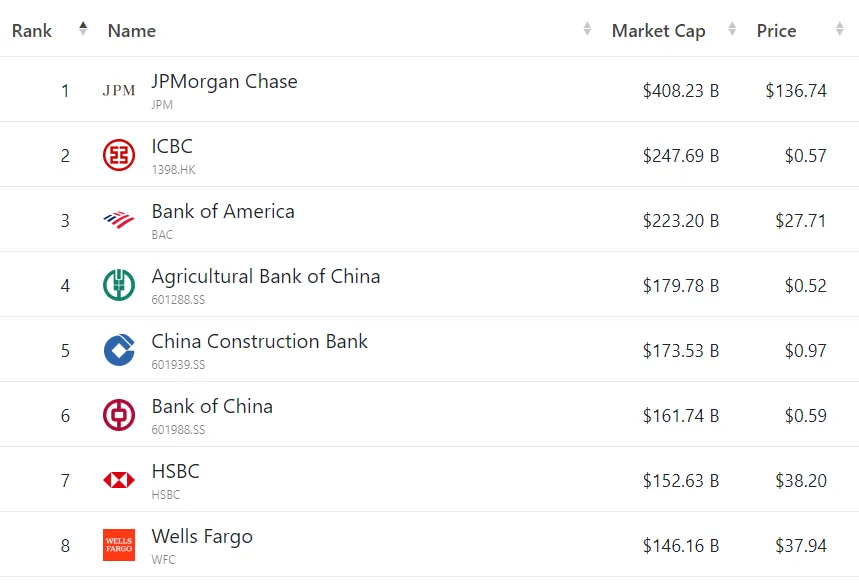Sort table using Market Cap arrows
This screenshot has width=859, height=585.
(x=731, y=28)
